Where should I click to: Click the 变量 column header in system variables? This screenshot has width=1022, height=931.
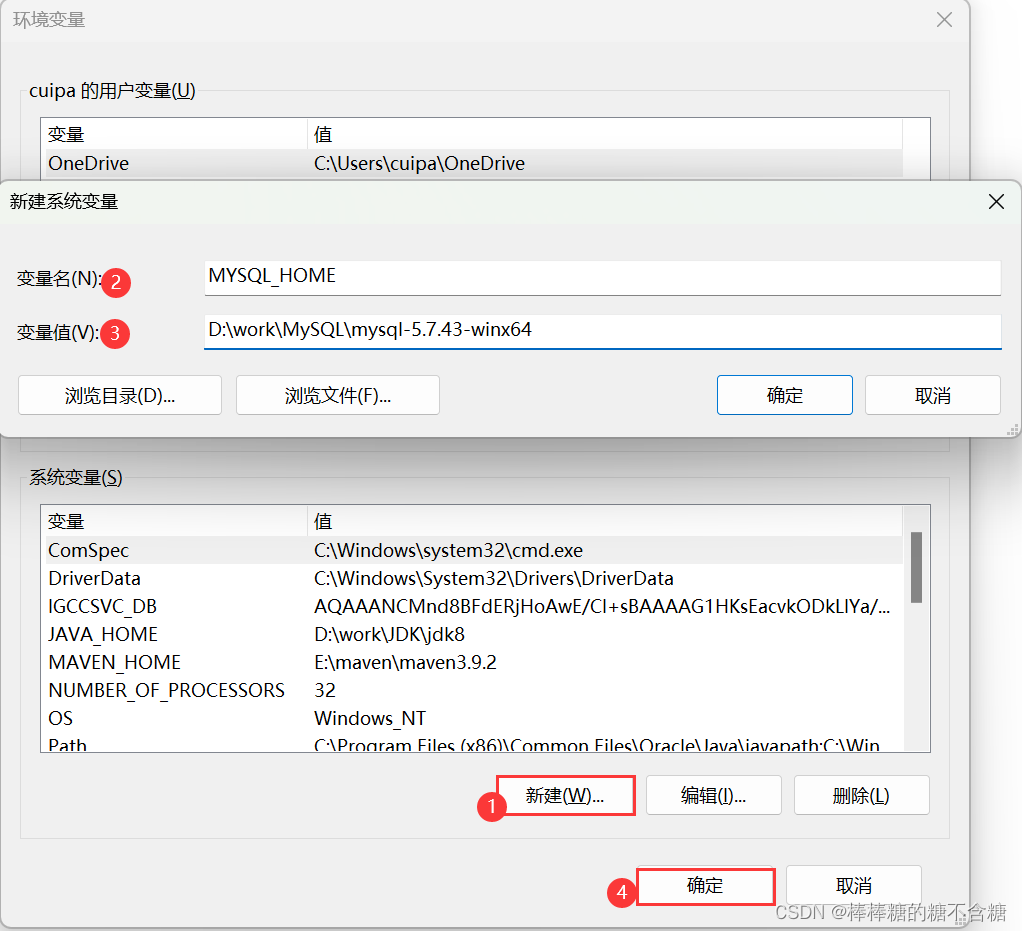tap(174, 522)
